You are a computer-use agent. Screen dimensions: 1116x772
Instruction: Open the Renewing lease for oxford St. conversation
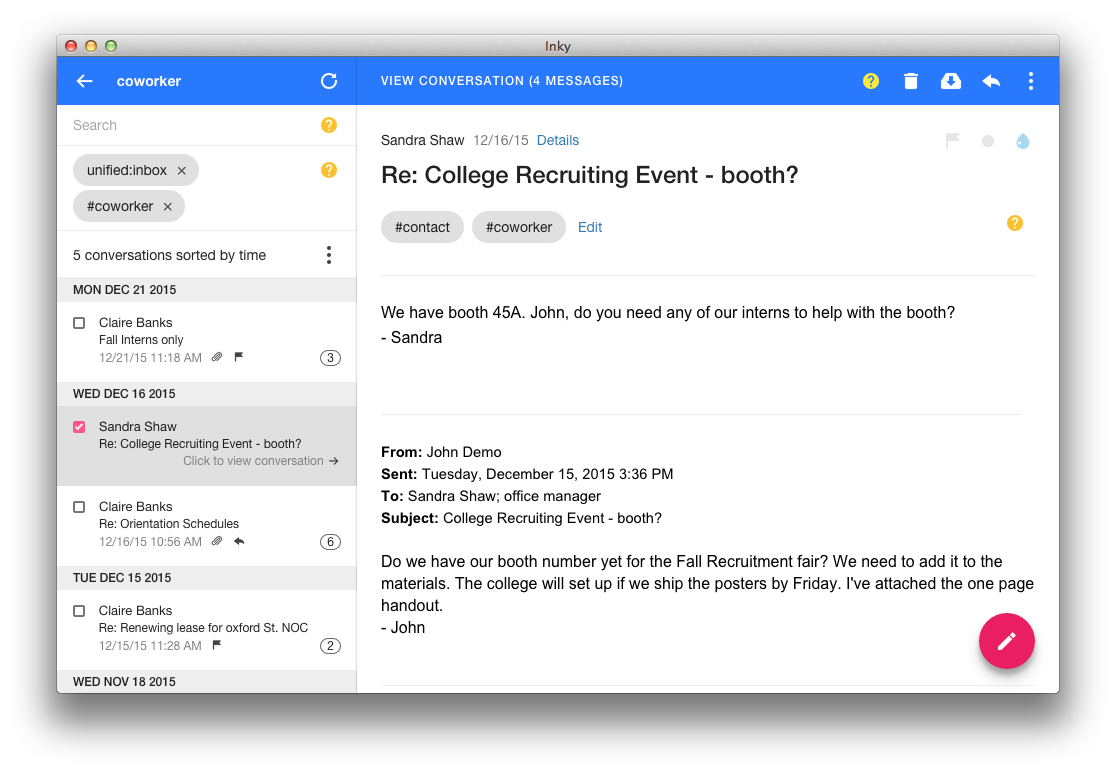point(203,627)
